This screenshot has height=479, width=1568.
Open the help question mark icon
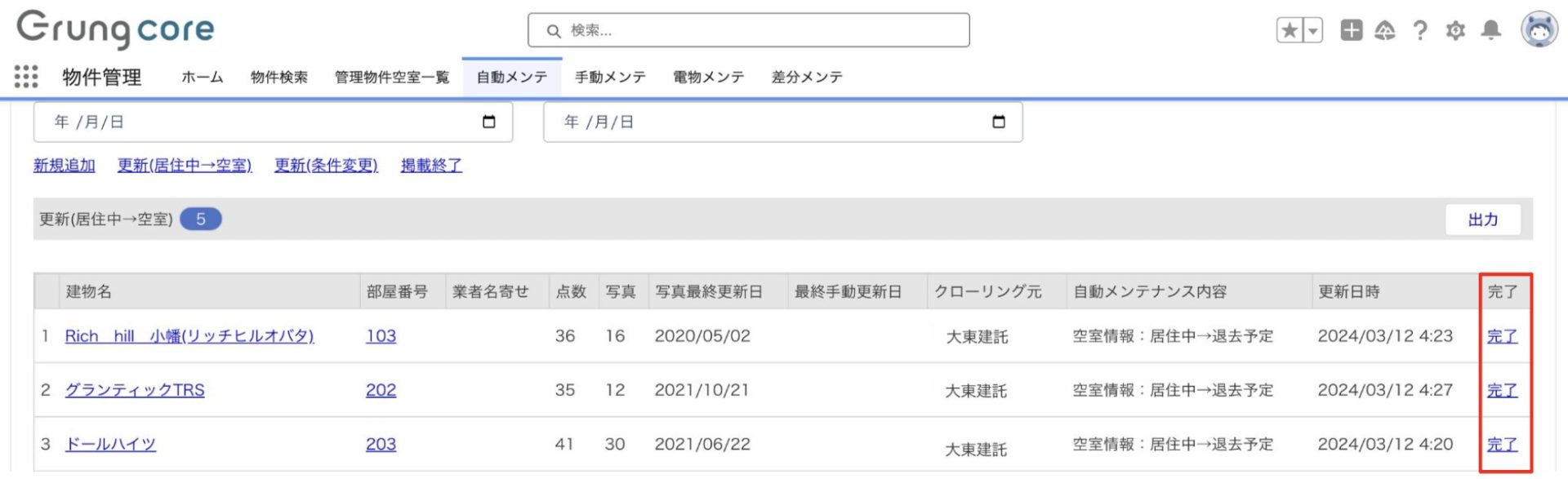tap(1420, 31)
